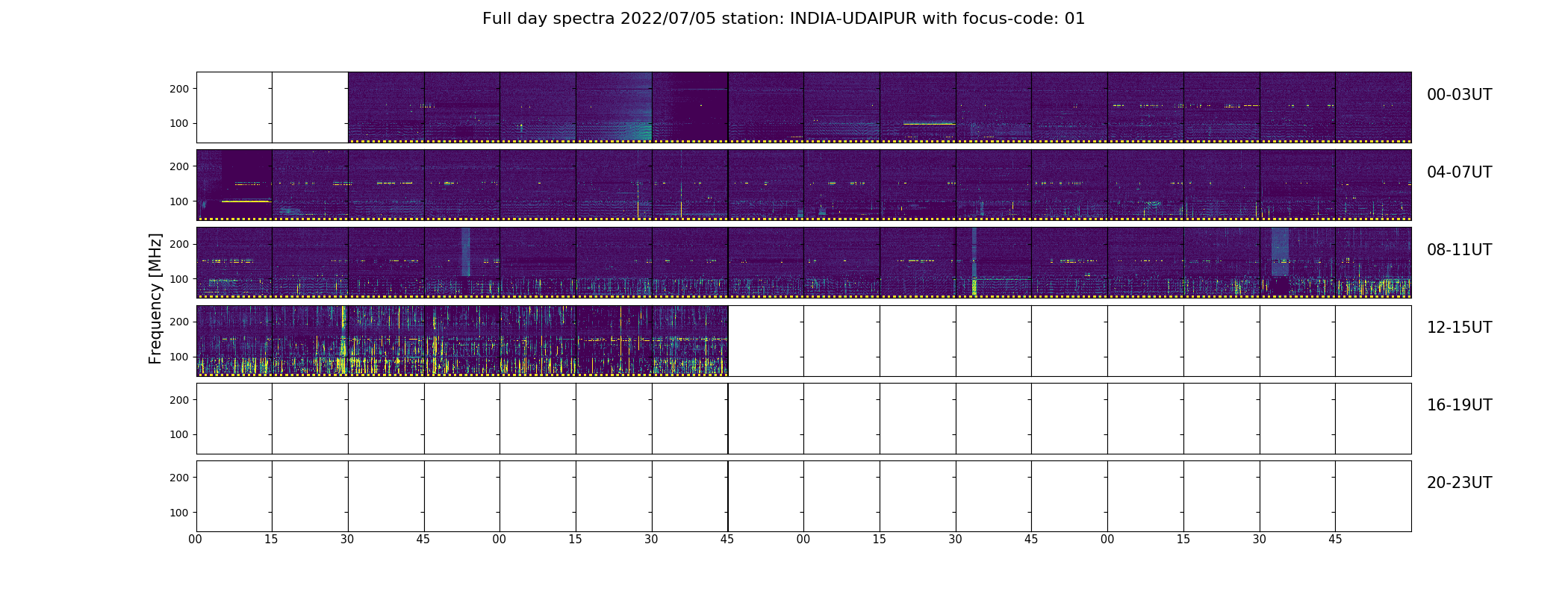Click the plot title mentioning INDIA-UDAIPUR

point(783,19)
